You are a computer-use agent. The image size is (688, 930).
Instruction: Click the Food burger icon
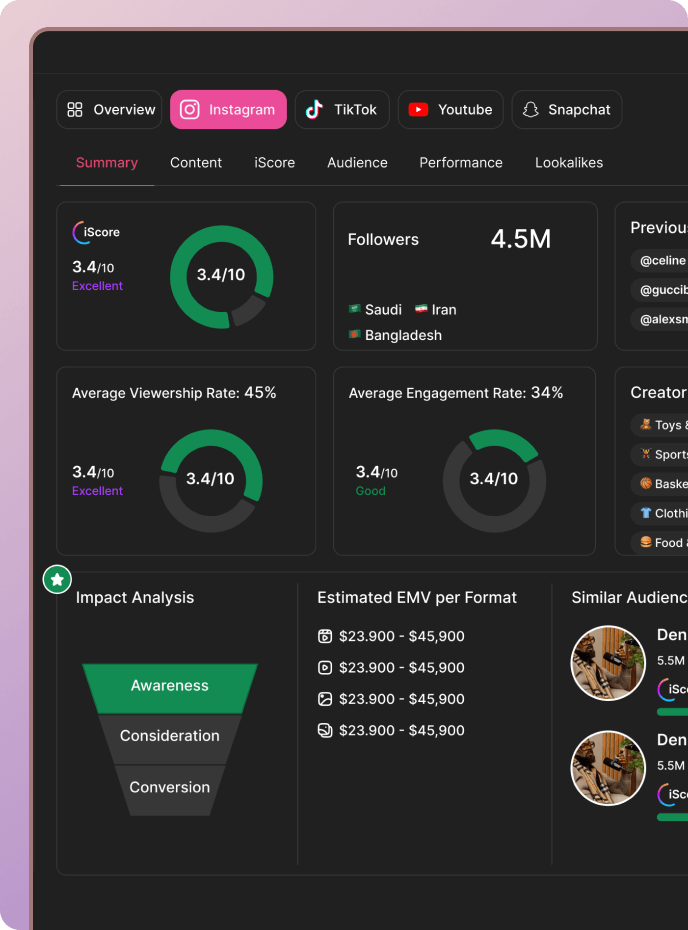pos(646,542)
